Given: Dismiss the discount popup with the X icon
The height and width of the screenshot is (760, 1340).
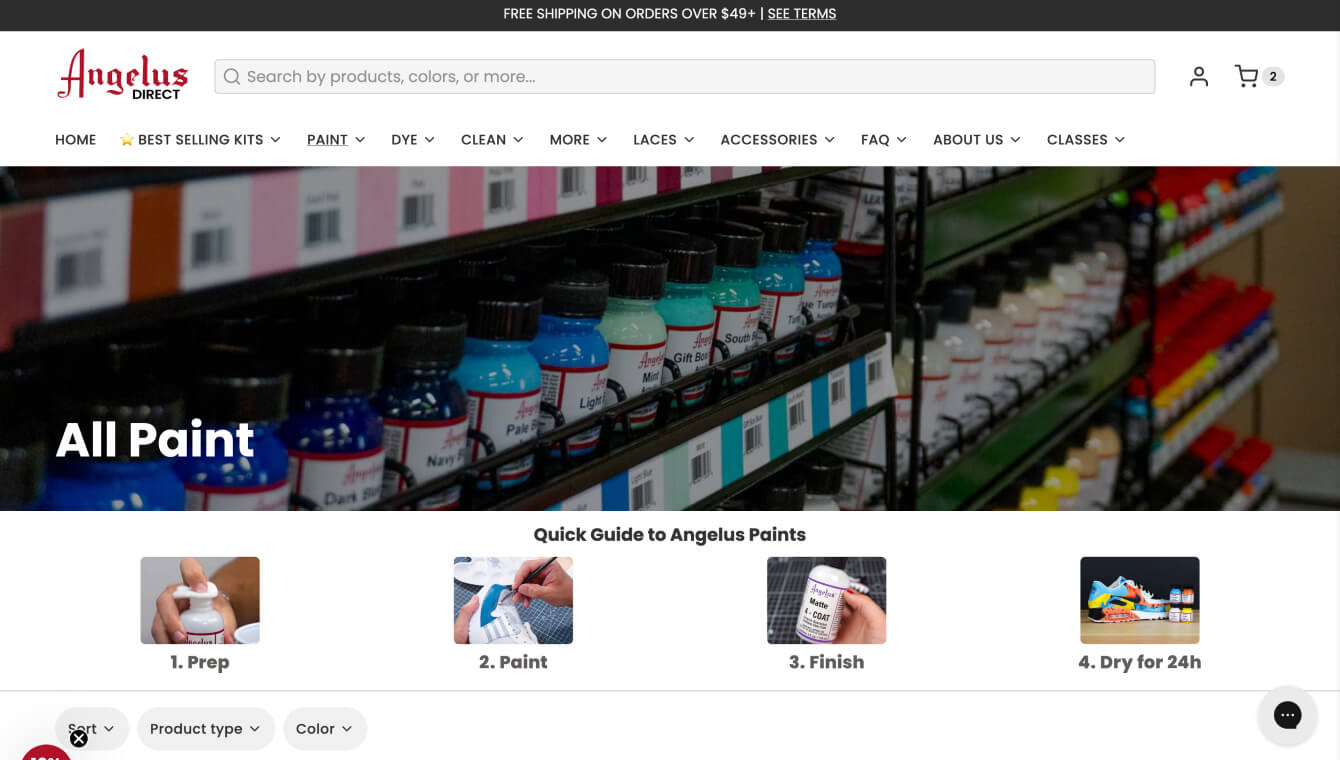Looking at the screenshot, I should pyautogui.click(x=79, y=739).
